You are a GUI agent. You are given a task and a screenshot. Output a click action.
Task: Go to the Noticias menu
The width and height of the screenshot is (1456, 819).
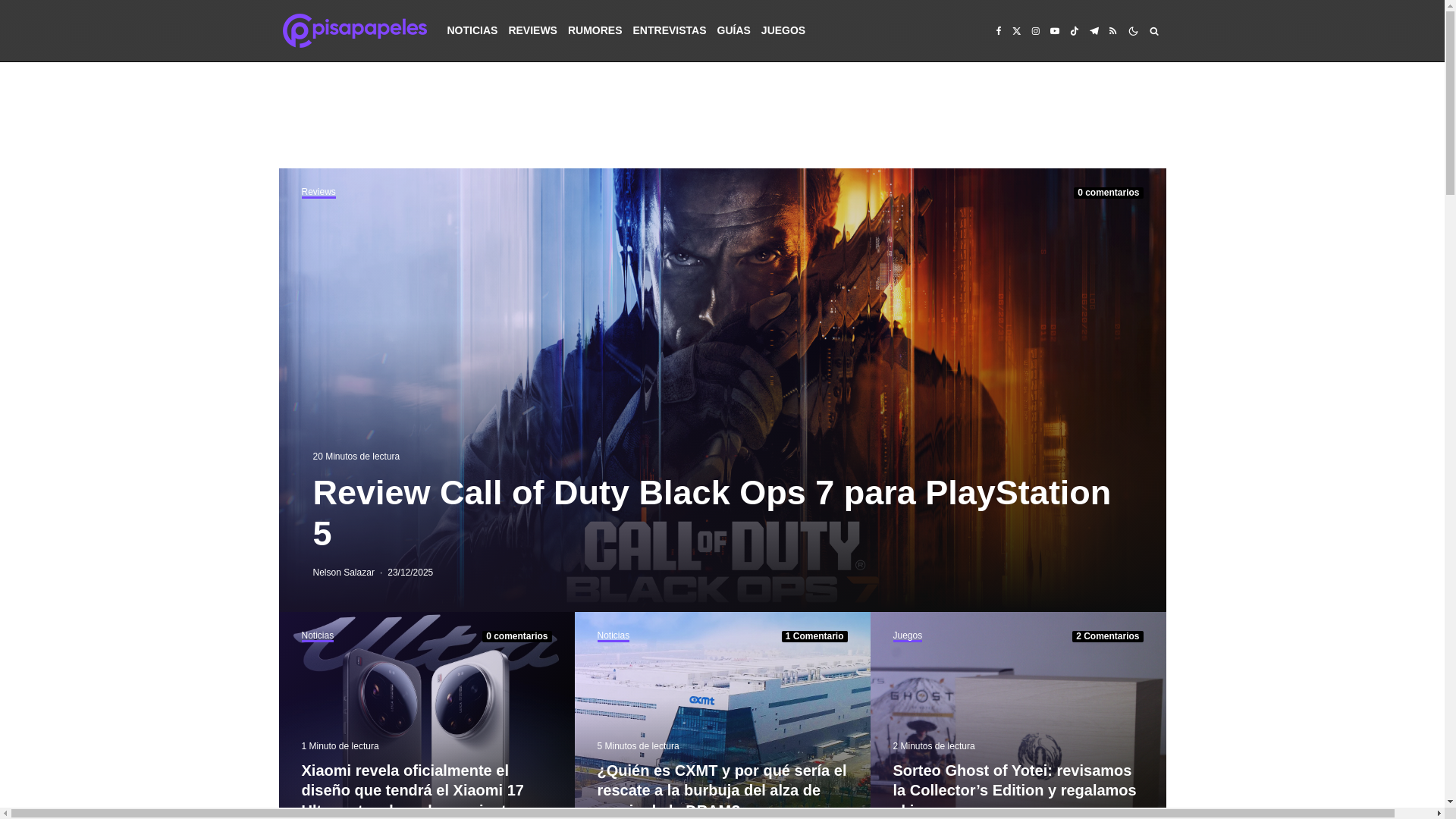(x=472, y=30)
